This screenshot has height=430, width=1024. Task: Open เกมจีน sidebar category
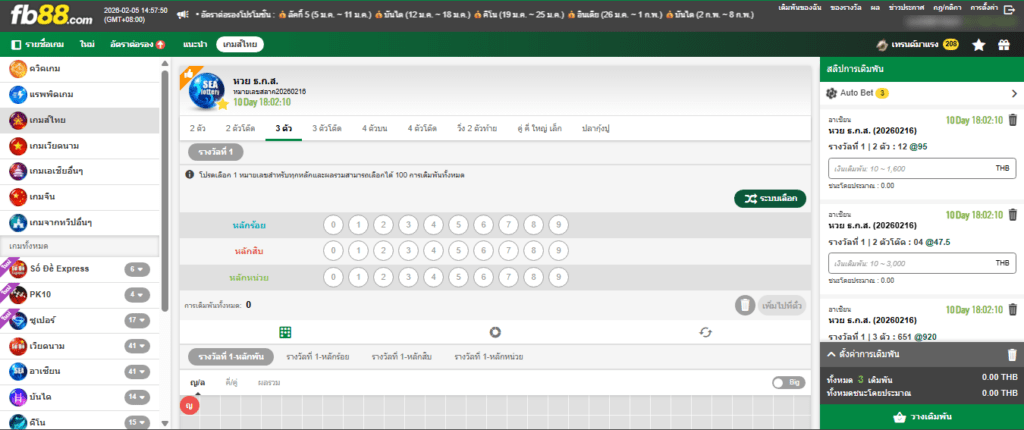click(x=80, y=197)
